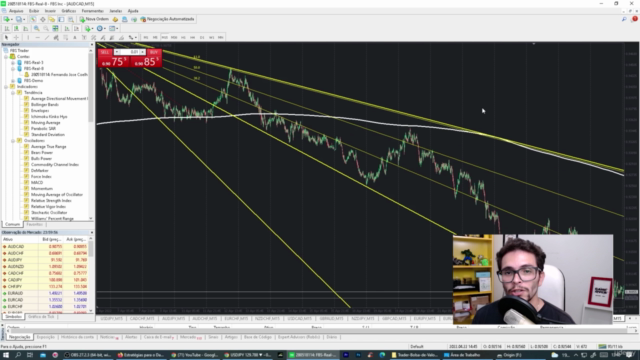This screenshot has height=360, width=640.
Task: Expand the FBS-Real-3 account node
Action: [x=13, y=63]
